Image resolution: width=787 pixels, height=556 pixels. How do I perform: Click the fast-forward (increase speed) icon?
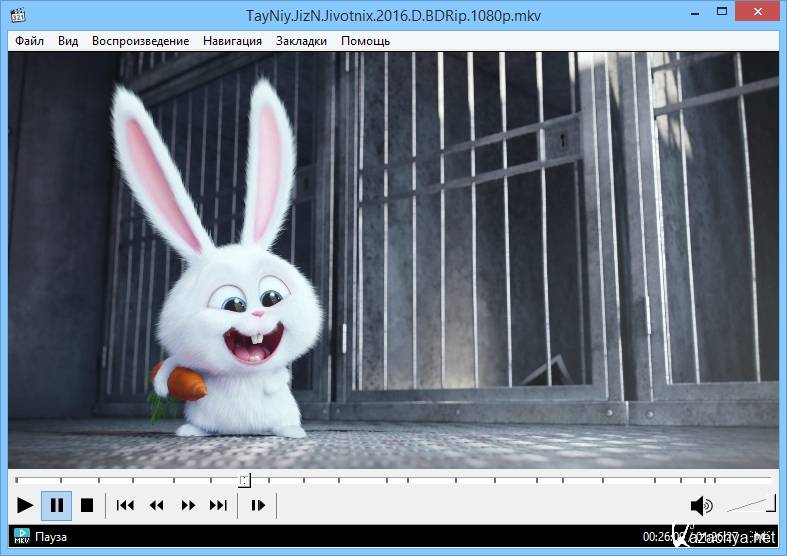tap(188, 506)
